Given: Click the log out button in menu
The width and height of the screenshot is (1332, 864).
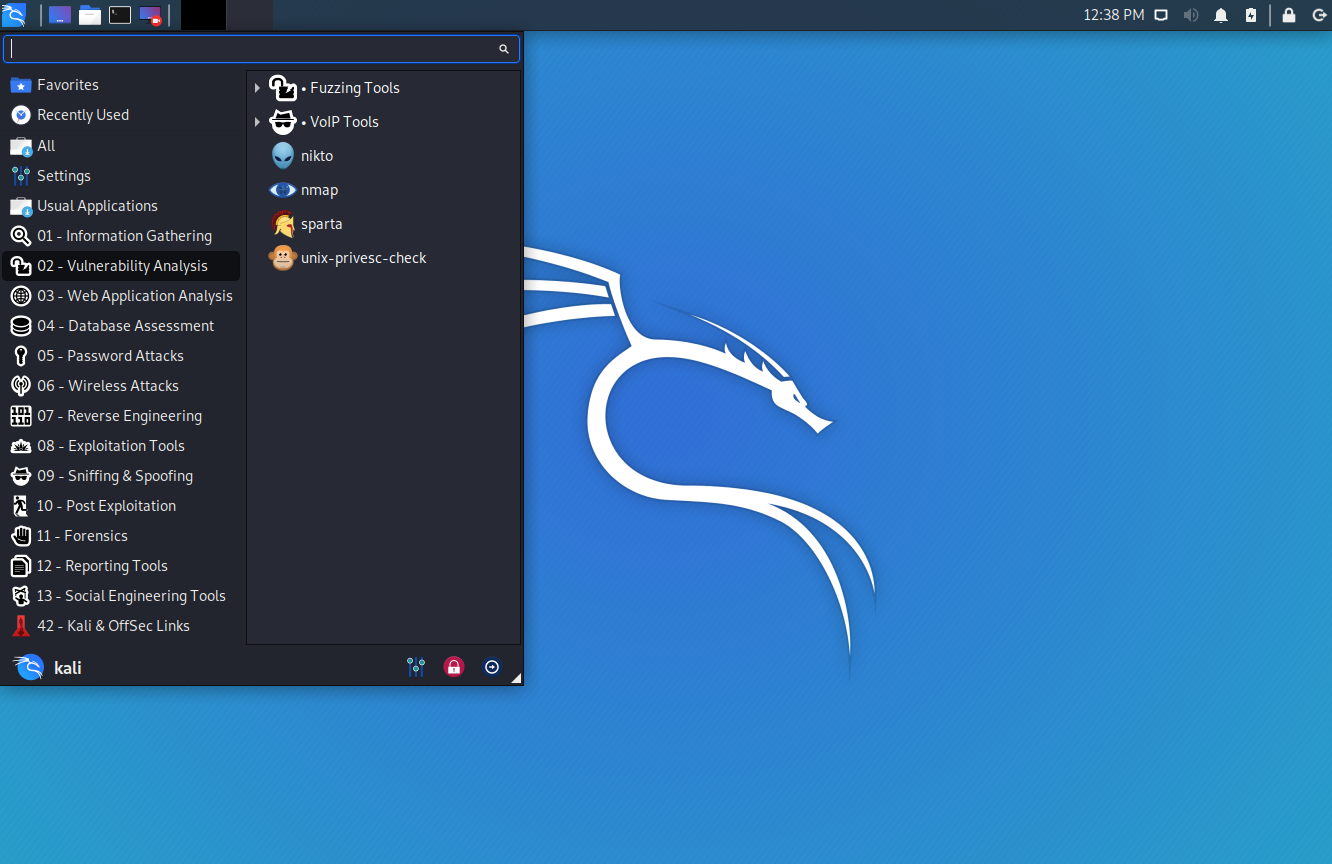Looking at the screenshot, I should pyautogui.click(x=492, y=667).
